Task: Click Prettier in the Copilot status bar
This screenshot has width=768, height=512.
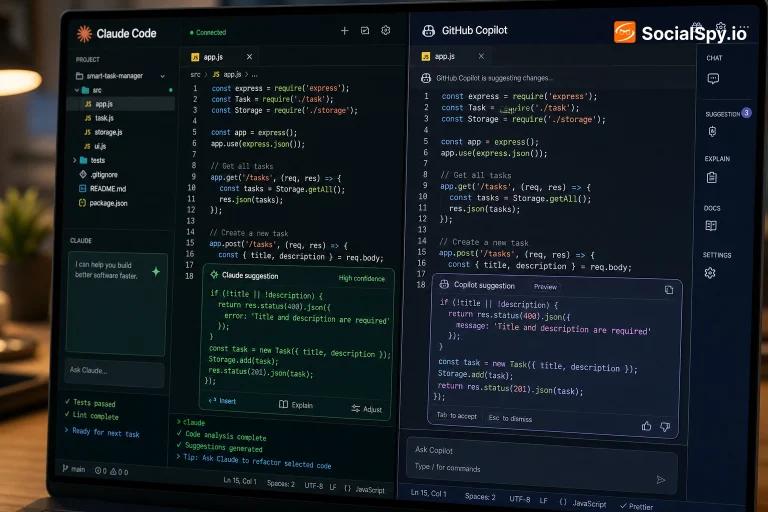Action: [x=637, y=506]
